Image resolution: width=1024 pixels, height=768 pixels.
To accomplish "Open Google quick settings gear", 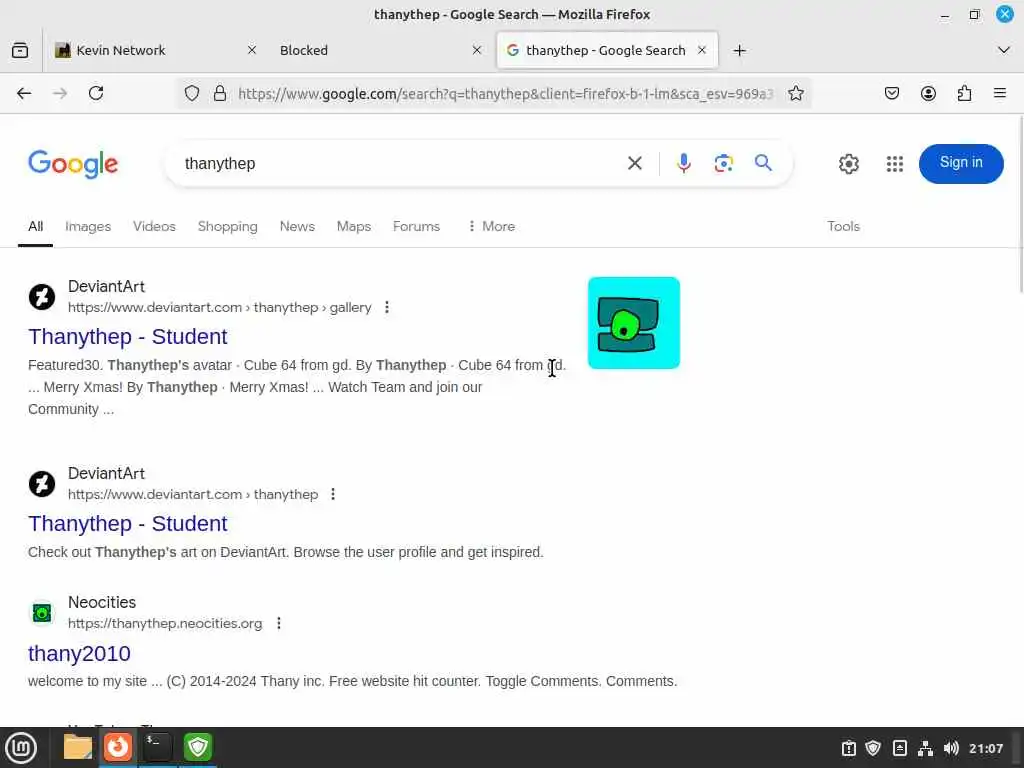I will 848,164.
